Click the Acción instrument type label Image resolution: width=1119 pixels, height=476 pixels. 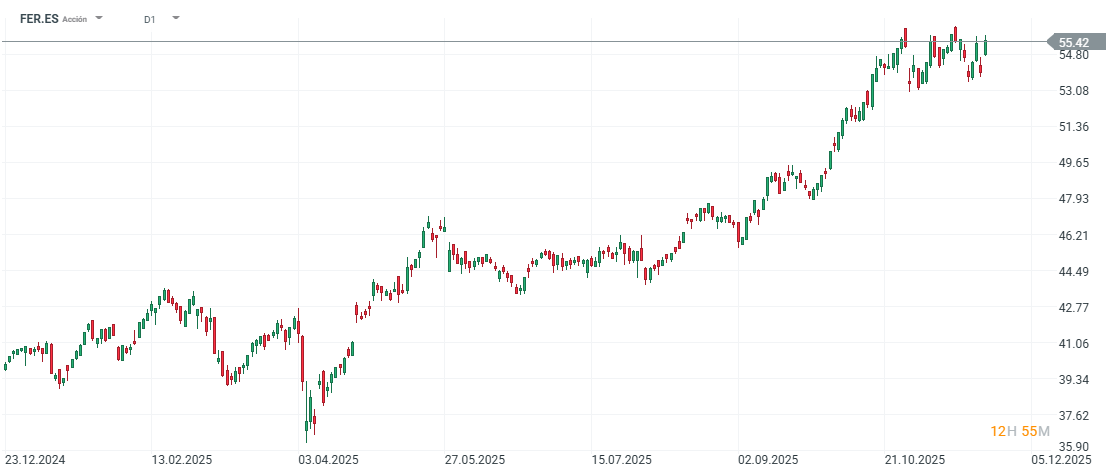pos(75,19)
